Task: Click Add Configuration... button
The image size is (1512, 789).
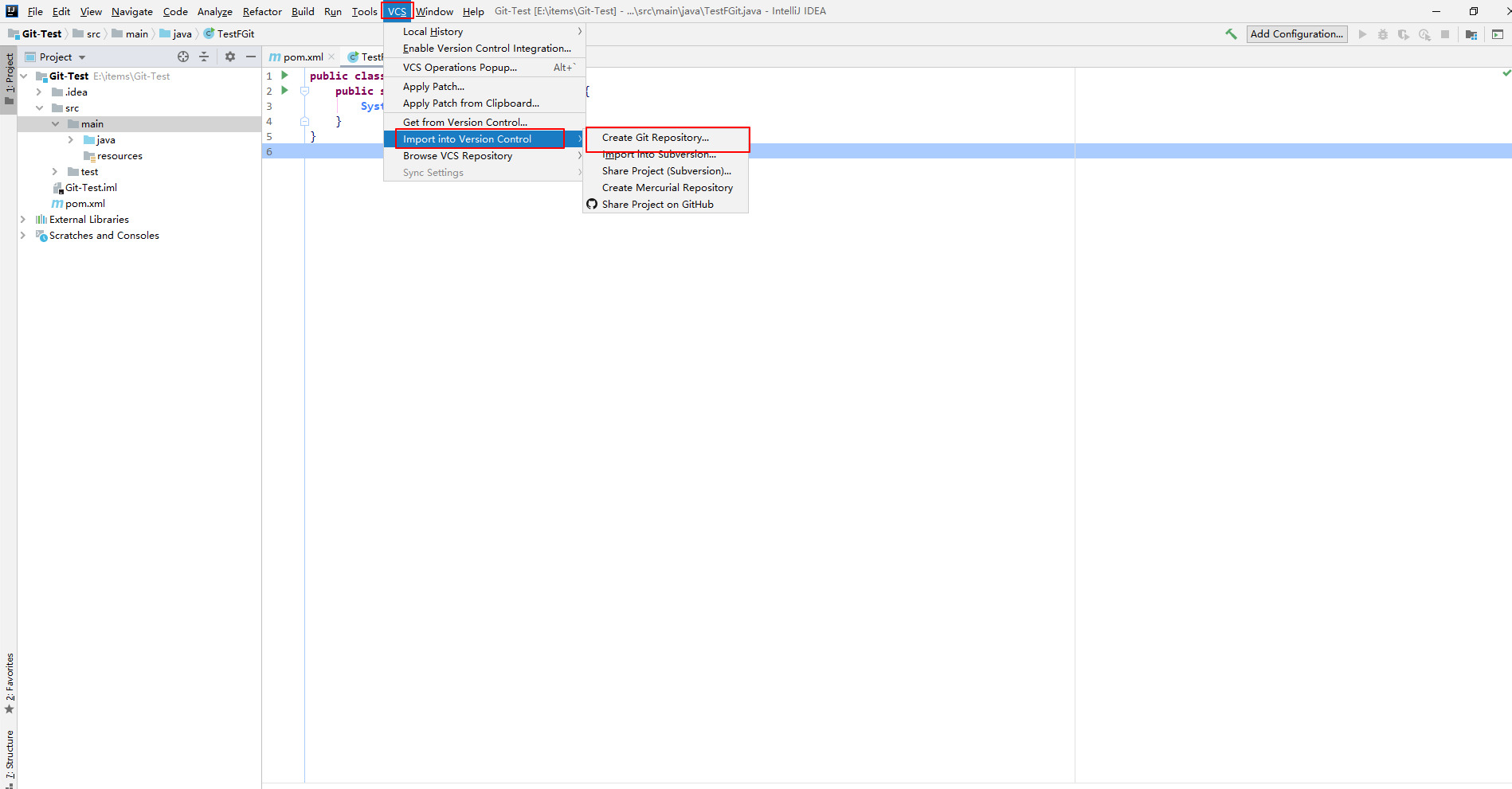Action: [1296, 34]
